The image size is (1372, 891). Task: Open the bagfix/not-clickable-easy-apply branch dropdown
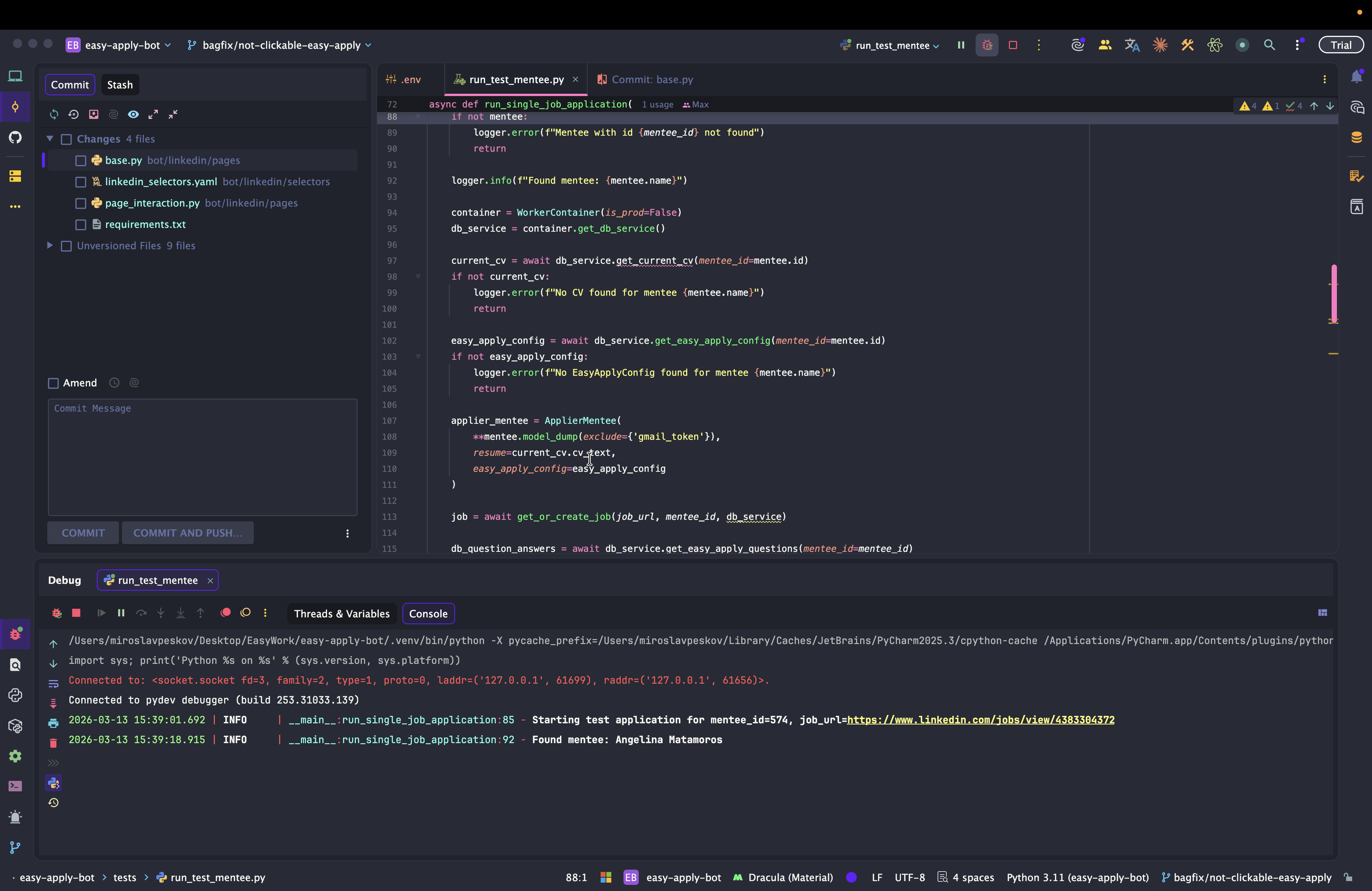coord(281,45)
